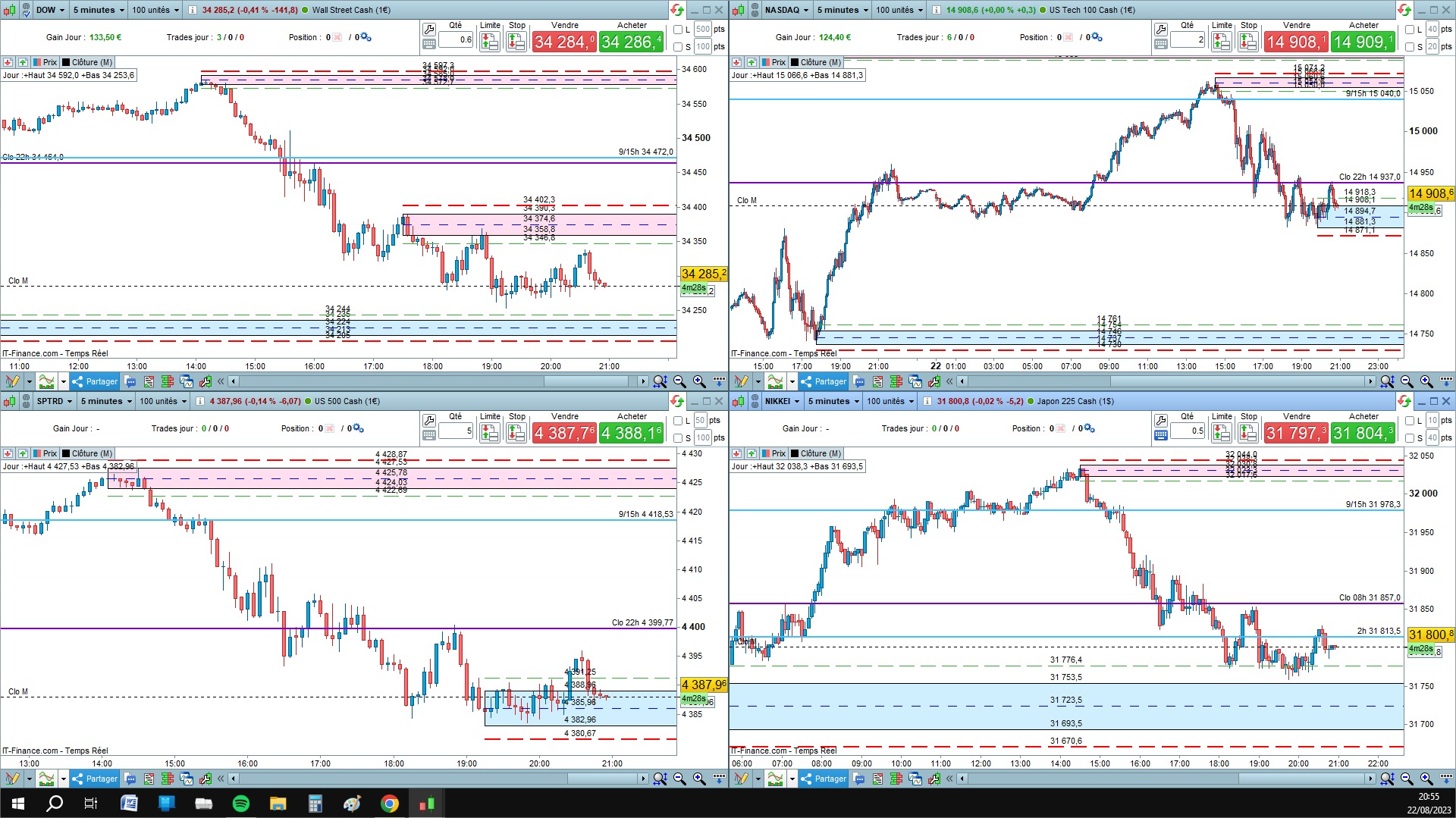Open trading settings wrench in DOW window

click(429, 29)
